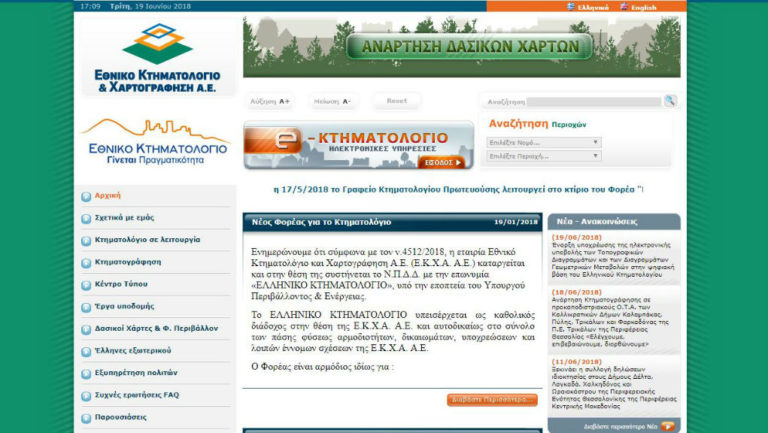Click Εθνικό Κτηματολόγιο Γίνεται Πραγματικότητα banner
The height and width of the screenshot is (433, 768).
(x=155, y=141)
